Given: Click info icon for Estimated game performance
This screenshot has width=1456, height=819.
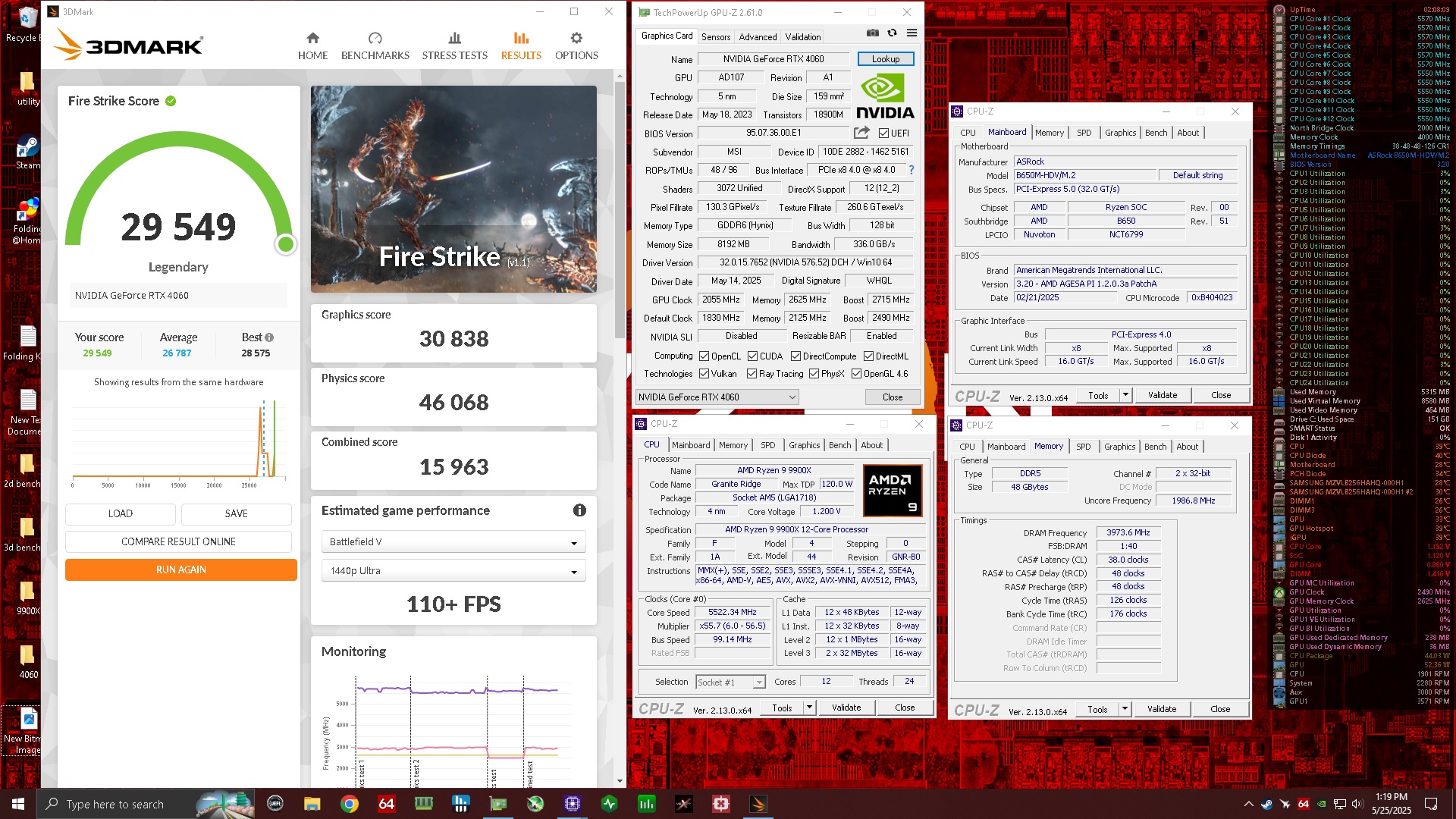Looking at the screenshot, I should 579,510.
